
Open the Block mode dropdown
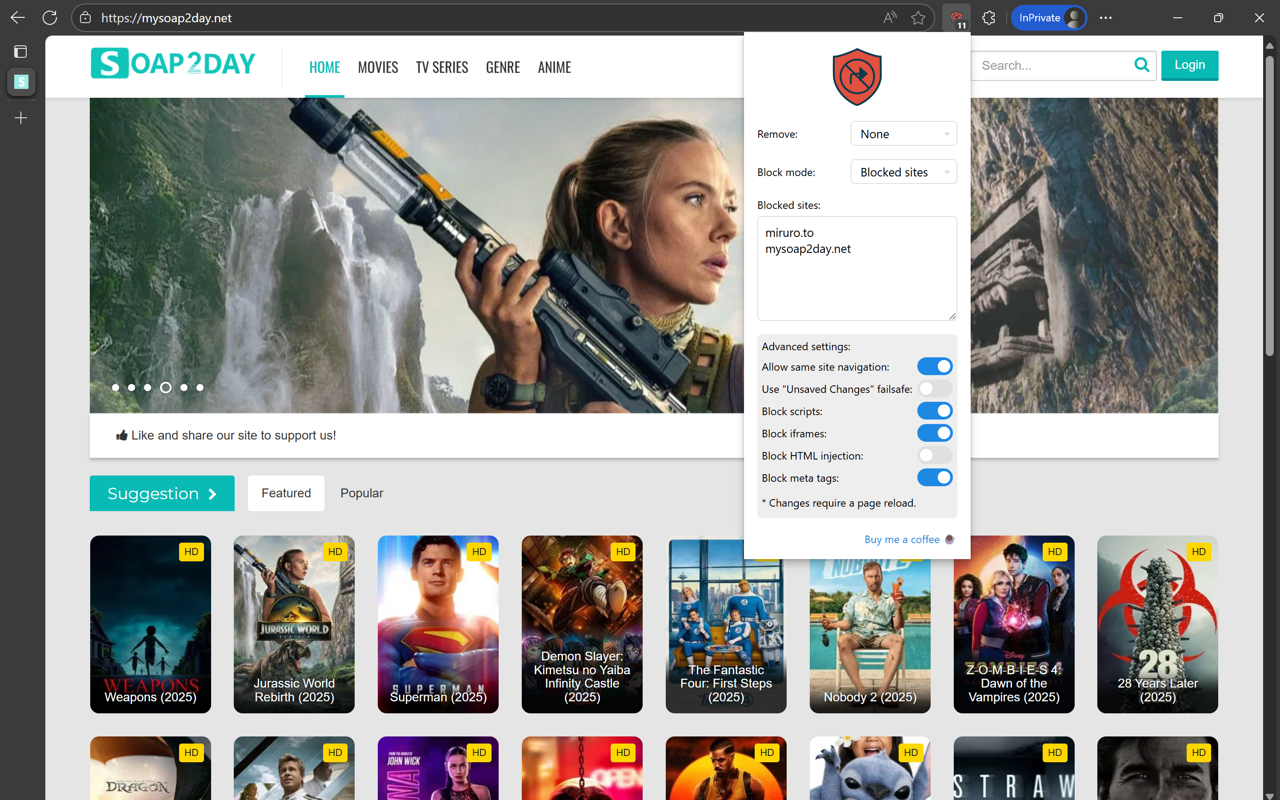(903, 172)
